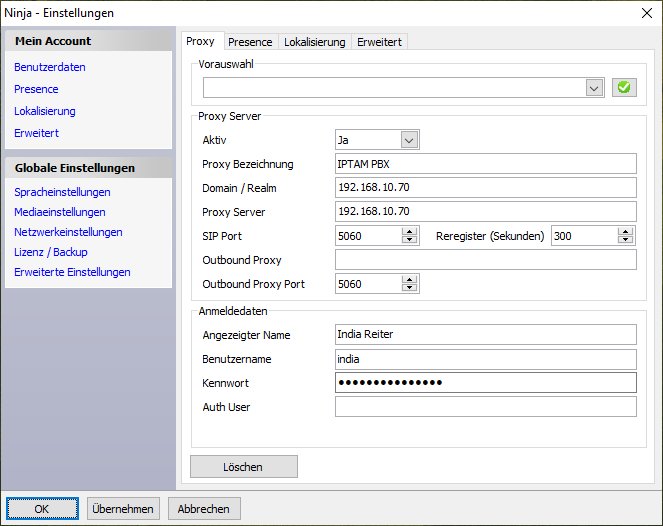Click the Proxy Bezeichnung input field

tap(485, 164)
